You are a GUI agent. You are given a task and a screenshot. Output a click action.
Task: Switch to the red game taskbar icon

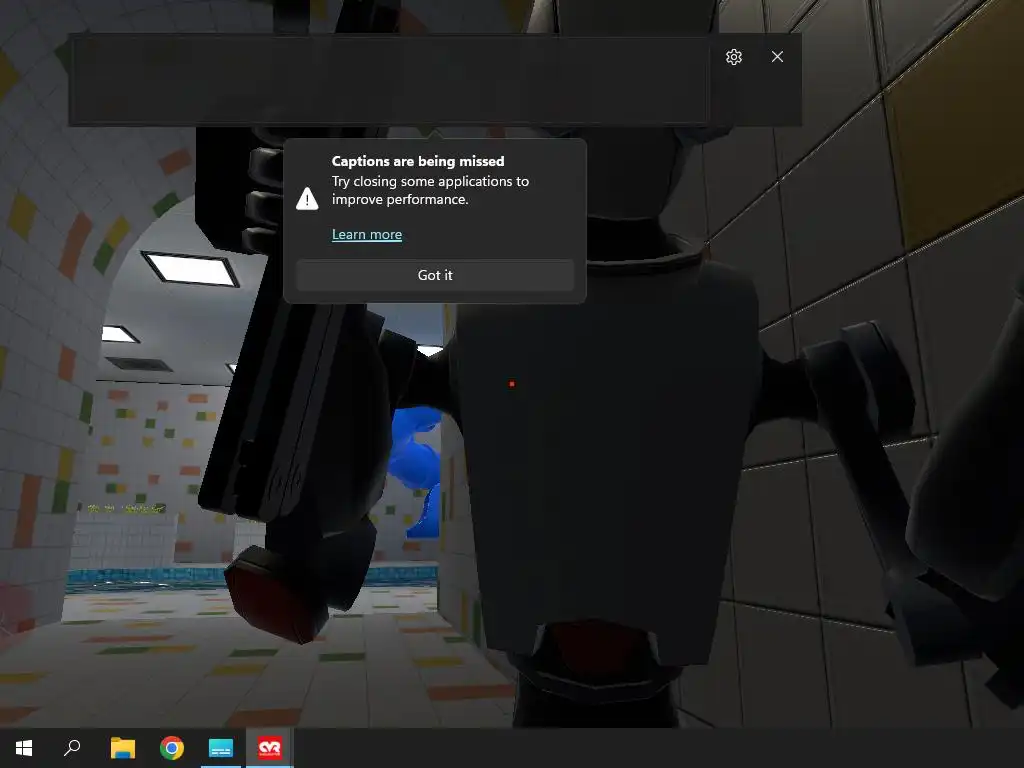270,748
